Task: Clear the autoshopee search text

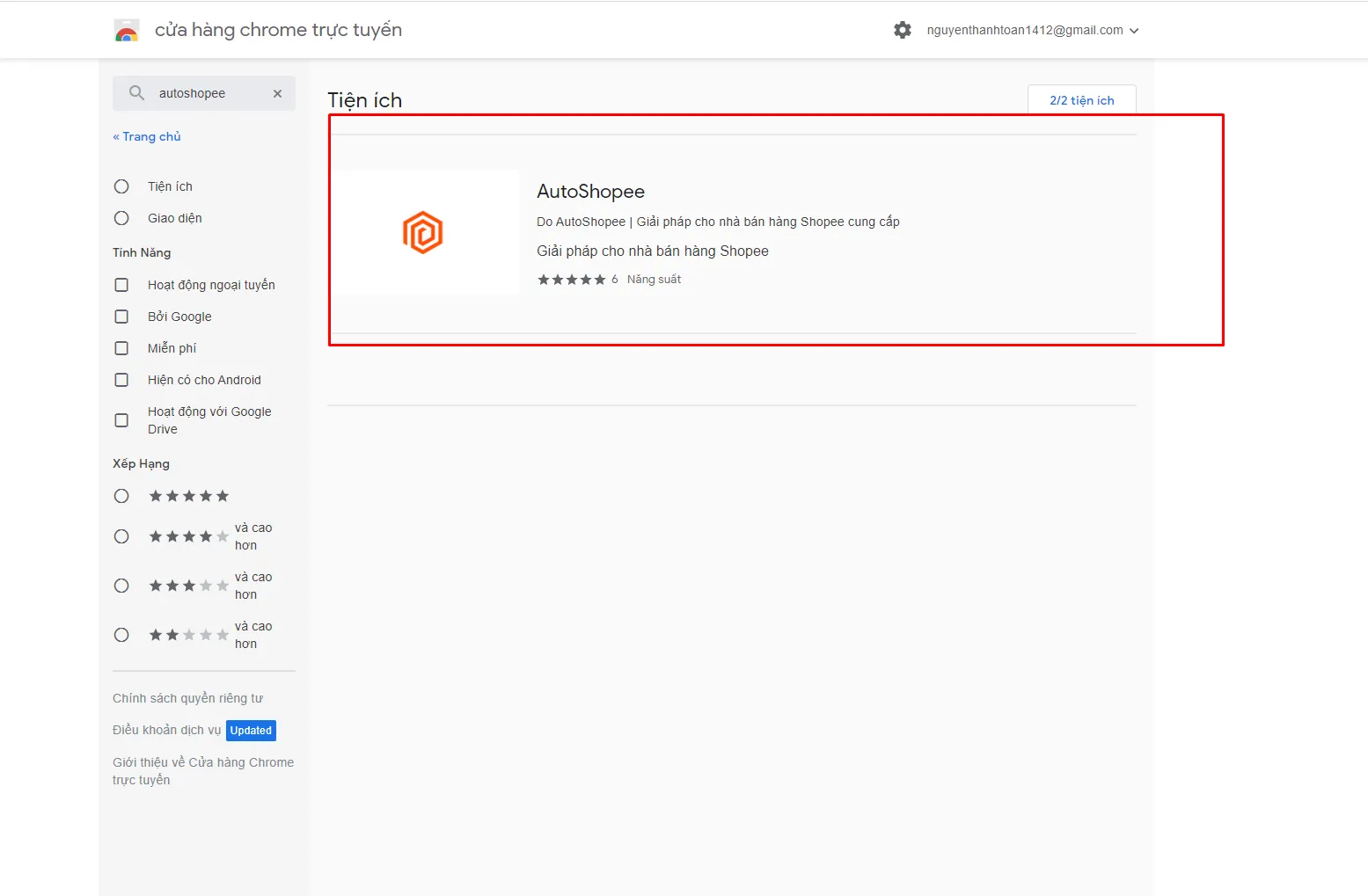Action: tap(277, 93)
